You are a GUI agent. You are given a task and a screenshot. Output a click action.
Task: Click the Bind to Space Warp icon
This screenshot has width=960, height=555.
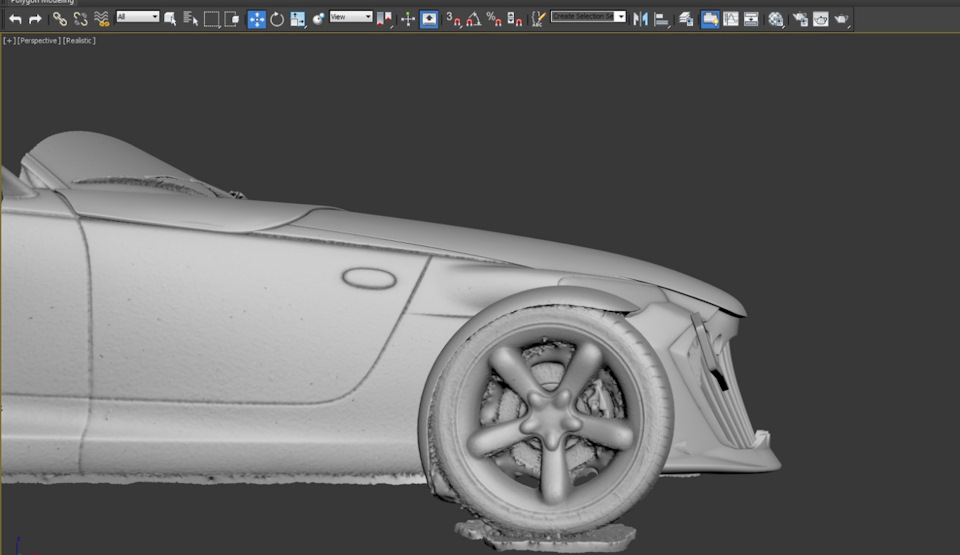[x=101, y=19]
